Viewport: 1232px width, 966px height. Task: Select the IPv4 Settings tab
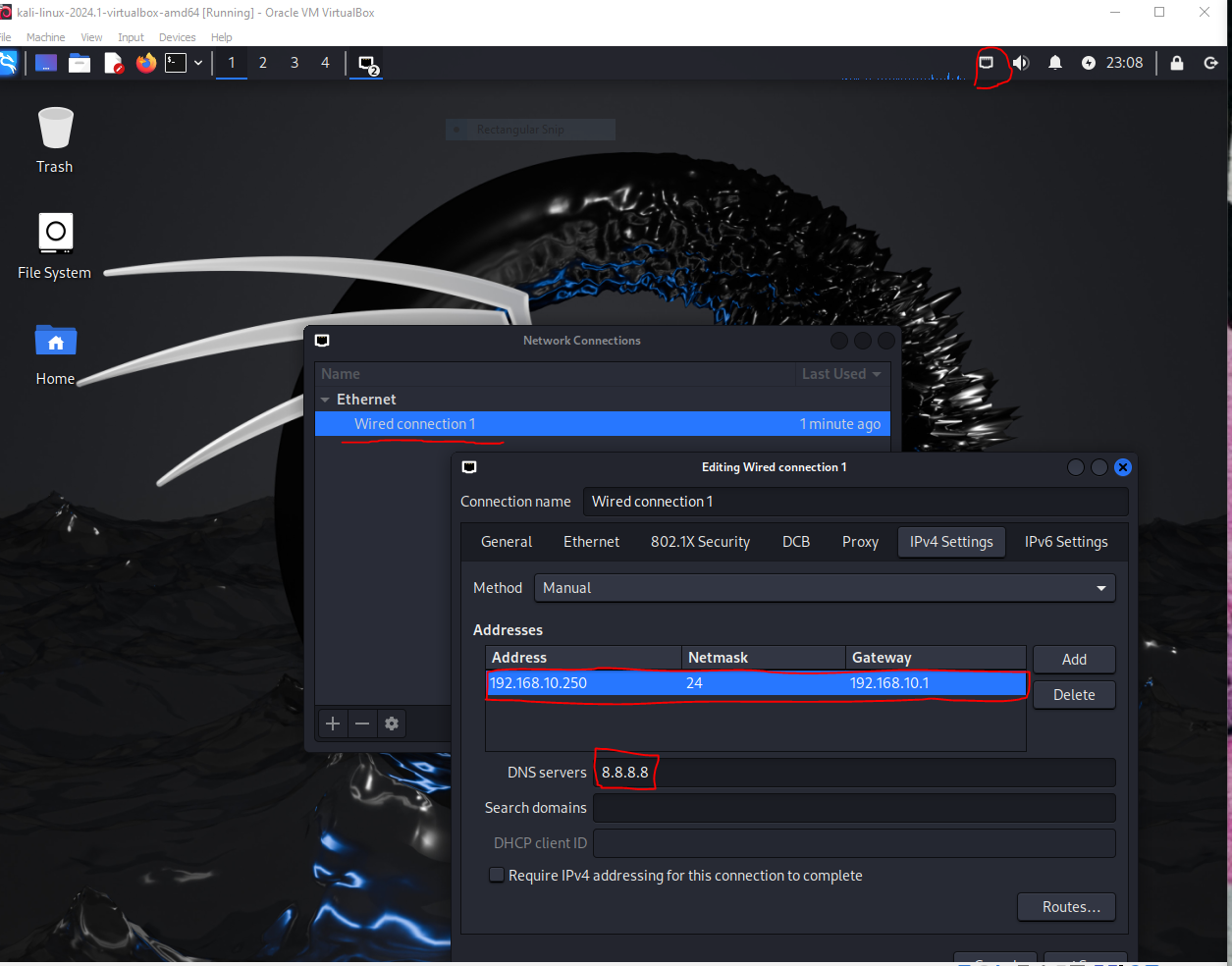tap(951, 542)
